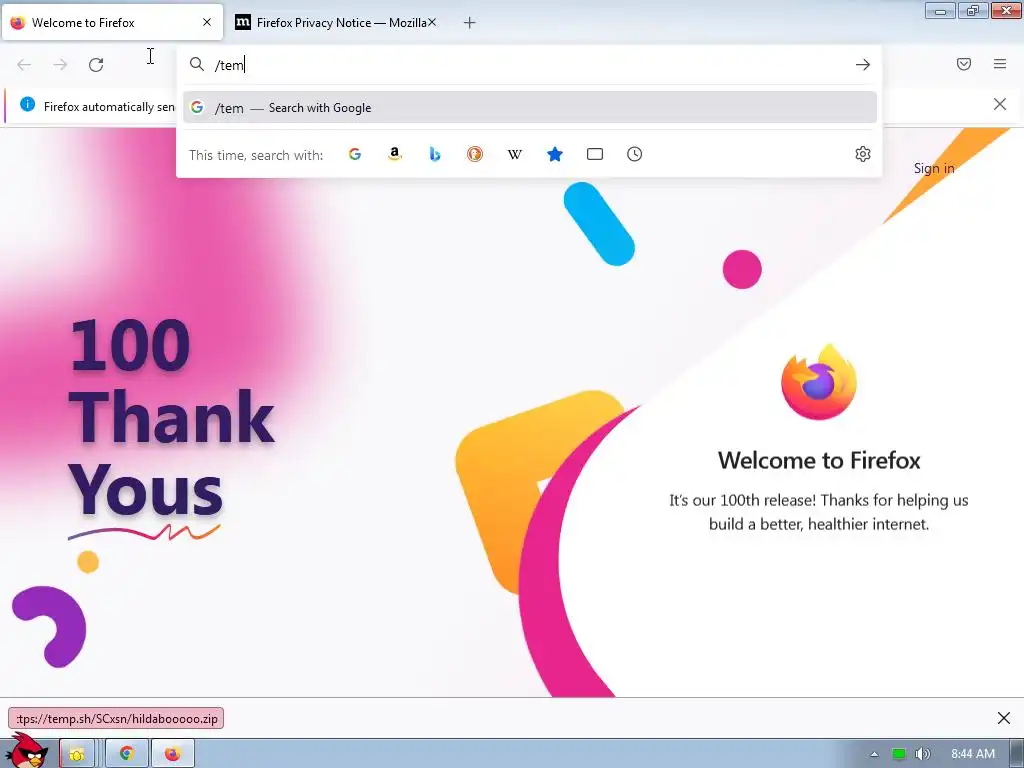The image size is (1024, 768).
Task: Open the Firefox application menu
Action: click(x=1000, y=64)
